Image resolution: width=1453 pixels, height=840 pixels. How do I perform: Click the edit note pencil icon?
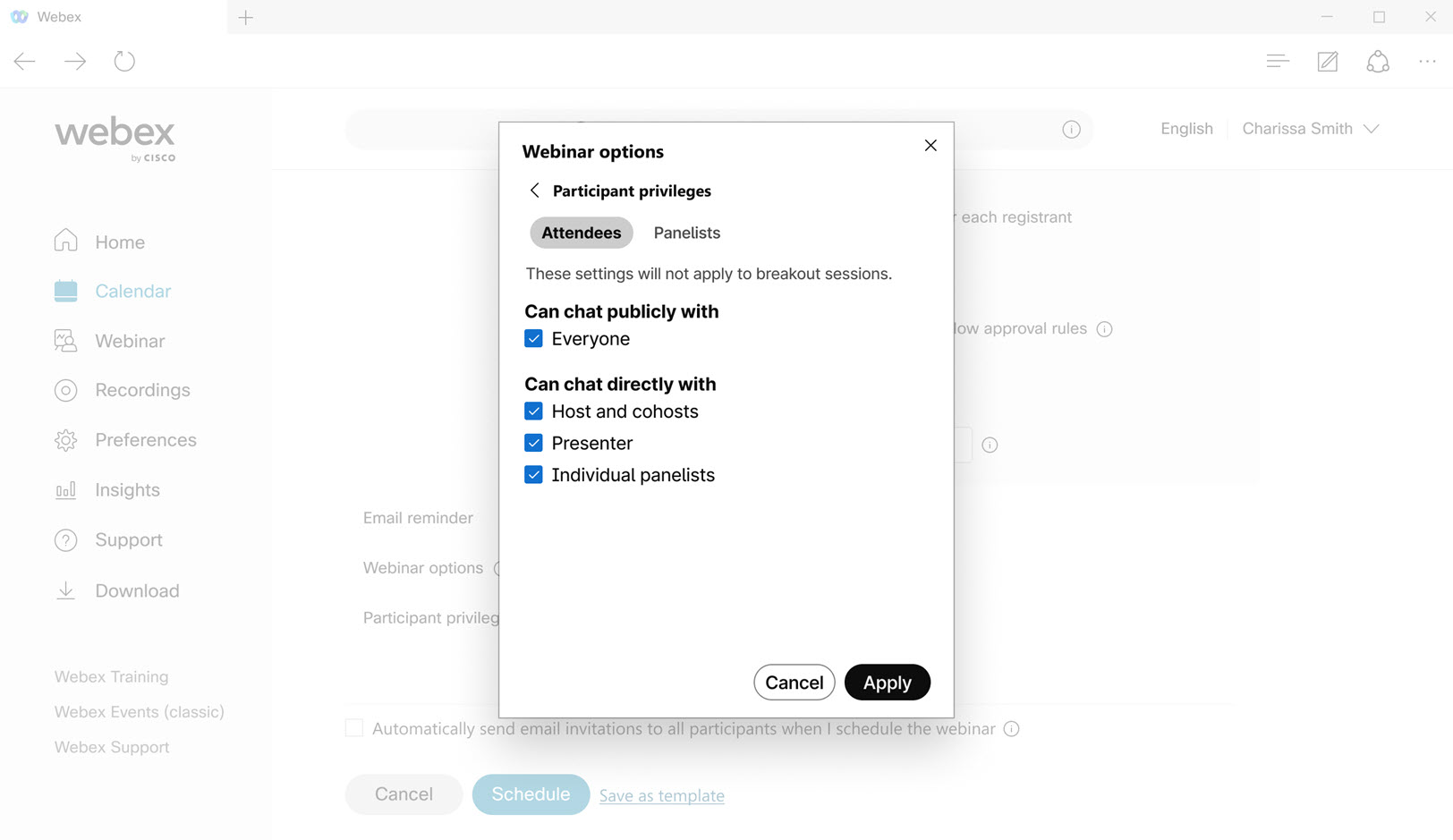point(1328,61)
